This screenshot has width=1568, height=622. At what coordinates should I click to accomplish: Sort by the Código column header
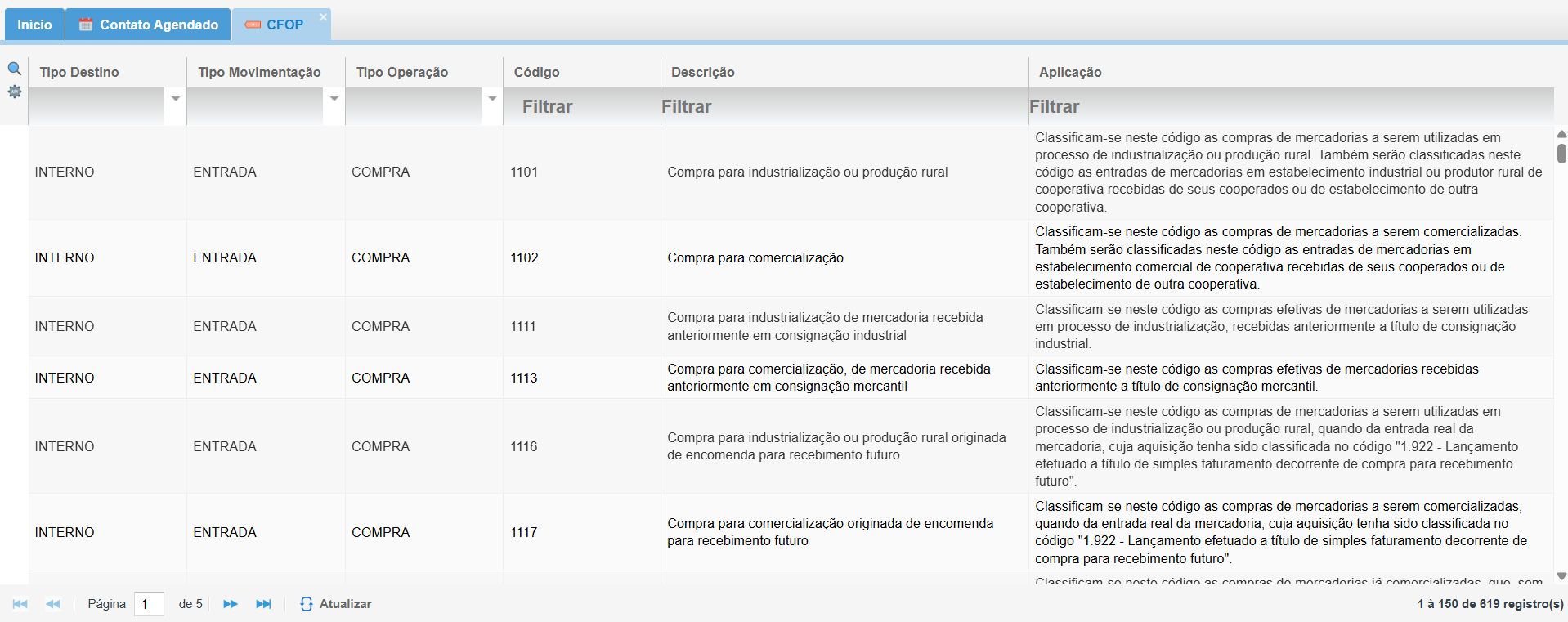pyautogui.click(x=536, y=72)
